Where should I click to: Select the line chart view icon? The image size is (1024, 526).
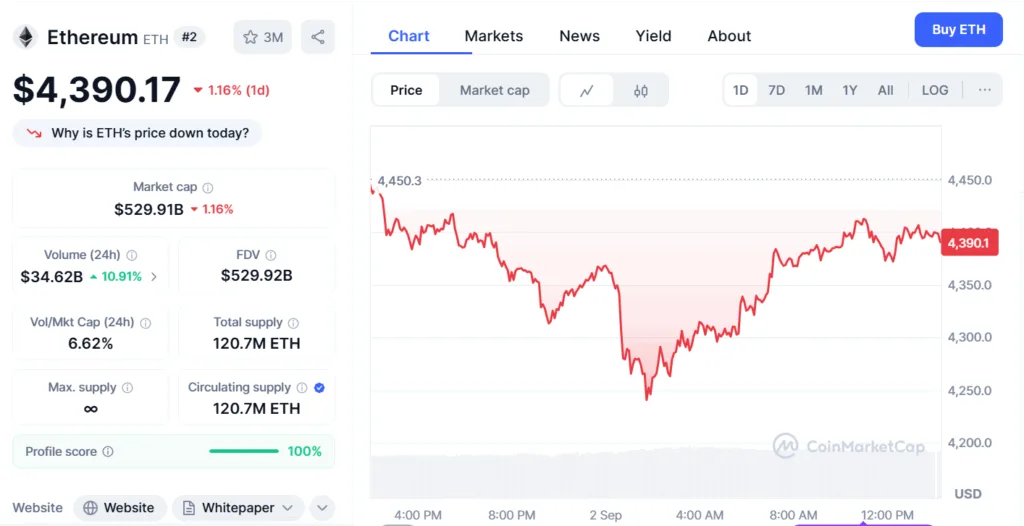587,90
